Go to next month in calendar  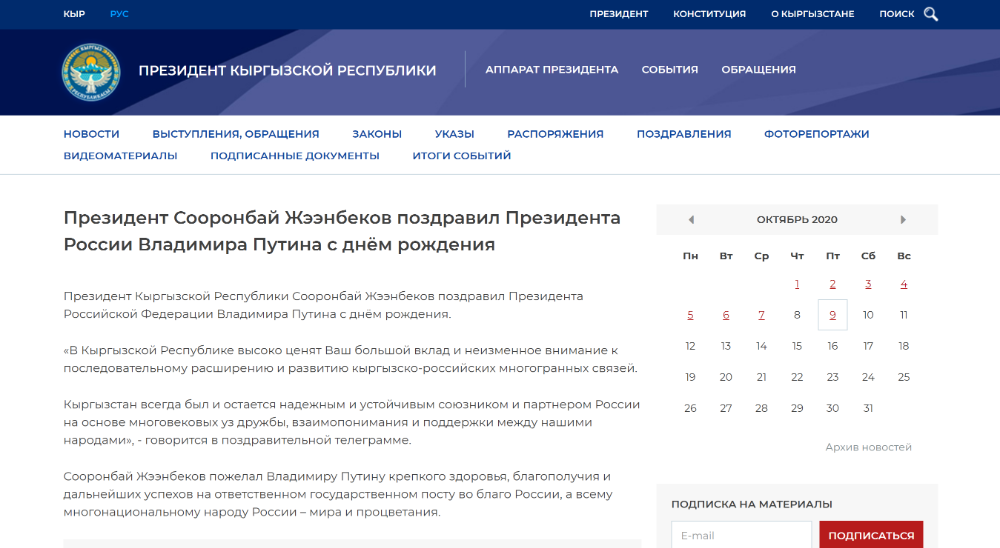pos(903,219)
